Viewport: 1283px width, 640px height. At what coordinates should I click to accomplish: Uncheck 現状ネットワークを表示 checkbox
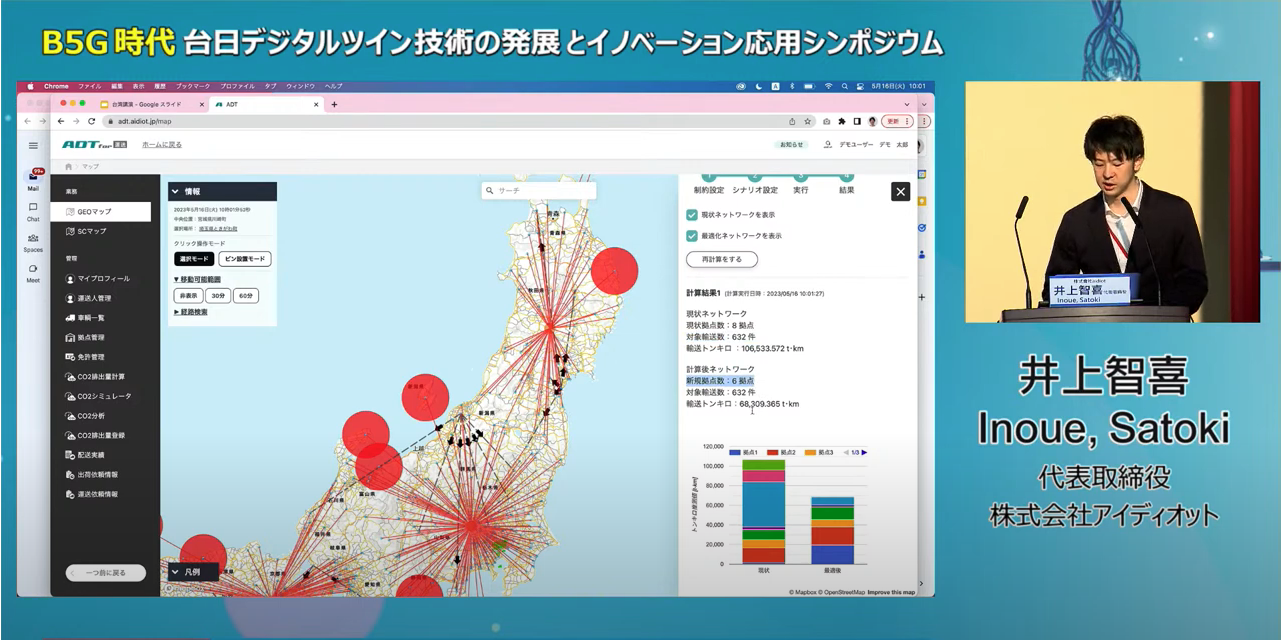coord(691,215)
